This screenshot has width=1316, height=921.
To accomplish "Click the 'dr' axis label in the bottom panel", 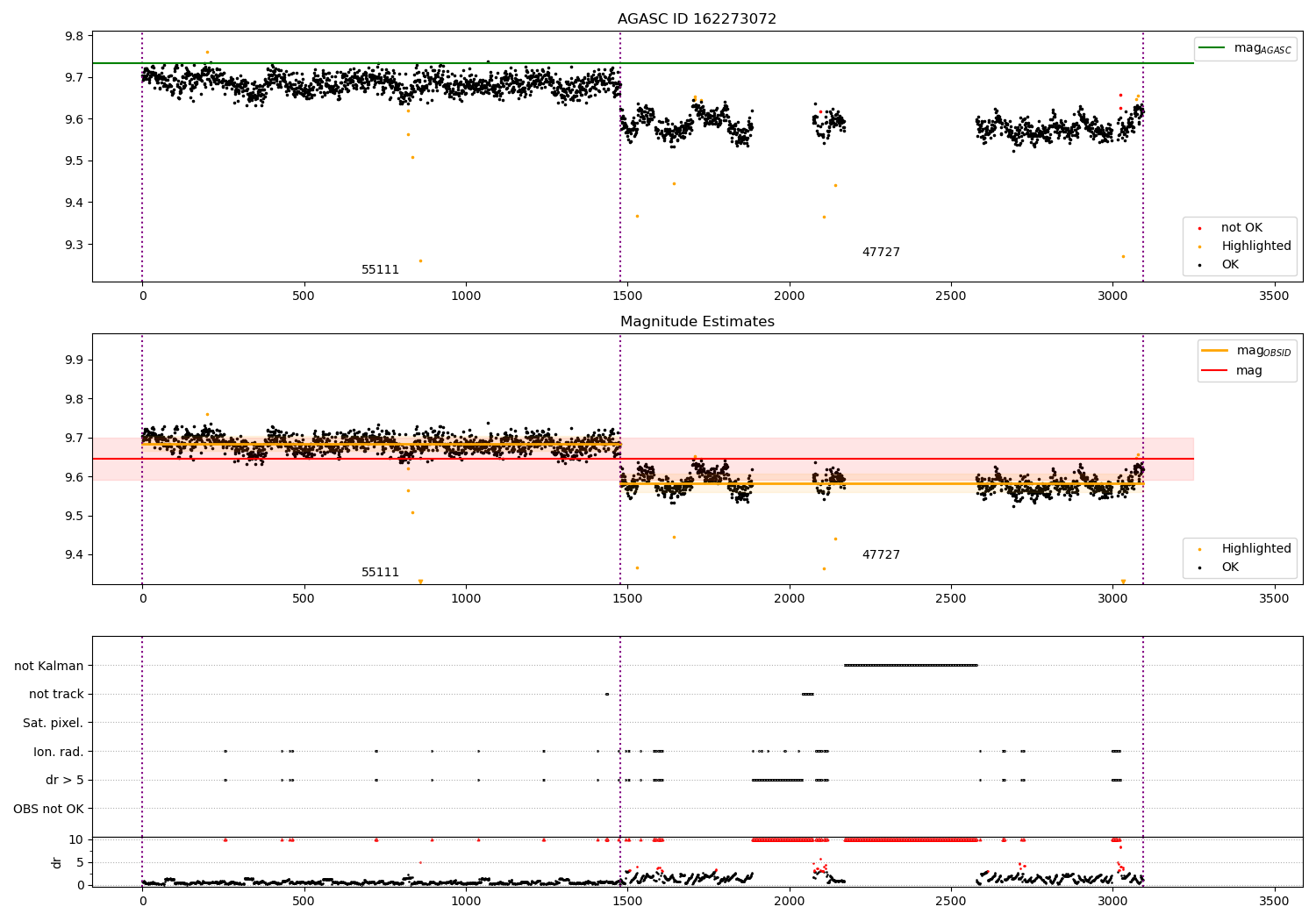I will click(x=57, y=863).
